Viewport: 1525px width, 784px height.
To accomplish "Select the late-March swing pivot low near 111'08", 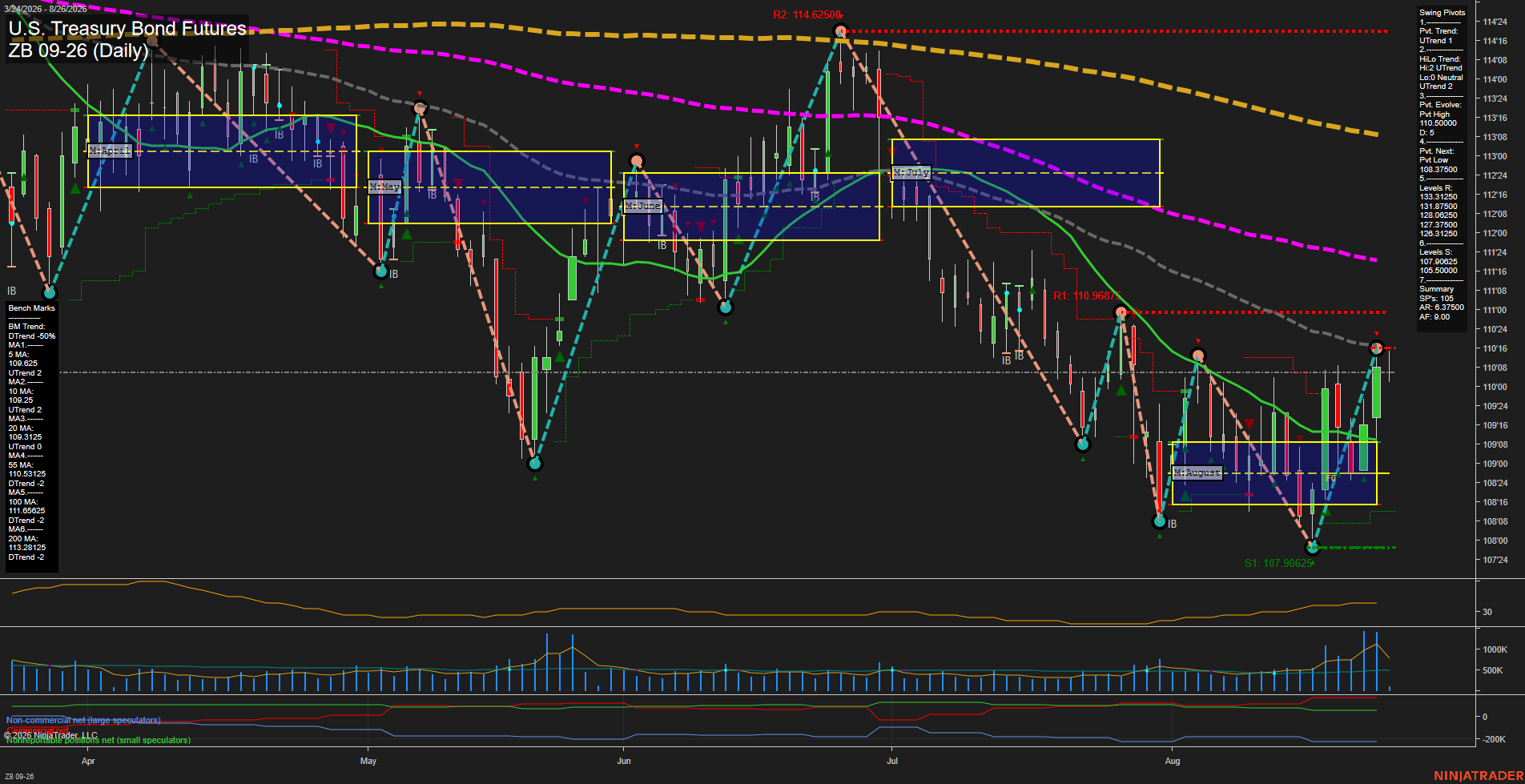I will 50,292.
